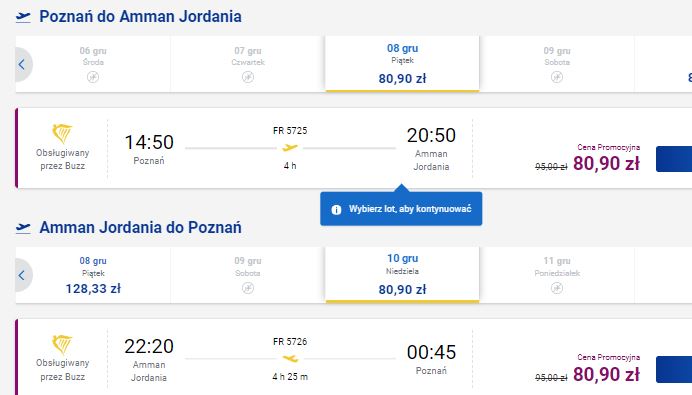The height and width of the screenshot is (395, 692).
Task: Select the 09 gru Sobota outbound date
Action: coord(557,64)
